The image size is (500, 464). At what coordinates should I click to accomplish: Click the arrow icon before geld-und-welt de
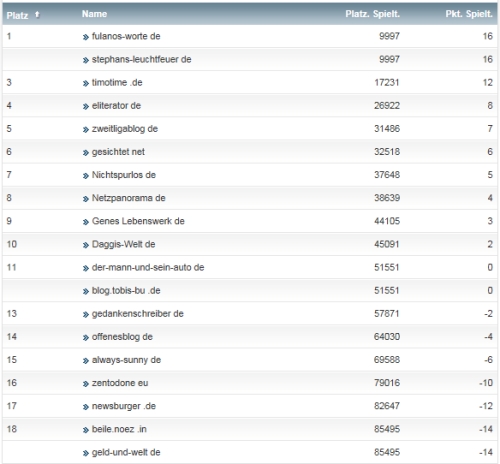(86, 453)
